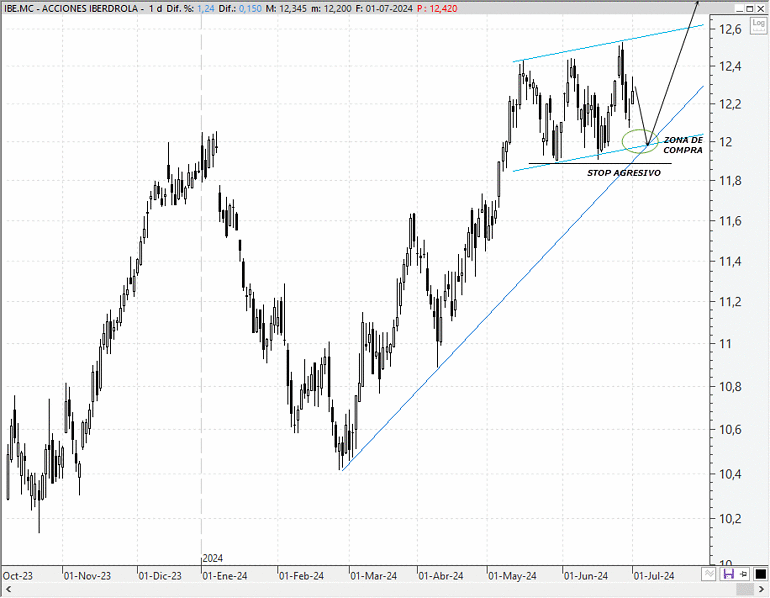Screen dimensions: 770x598
Task: Click the 11,4 price axis label
Action: pos(731,261)
